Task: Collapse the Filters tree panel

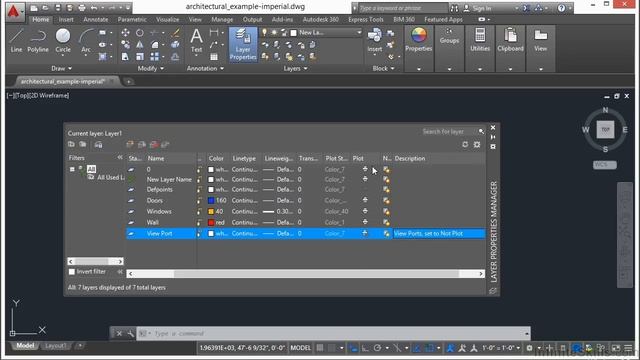Action: point(120,158)
